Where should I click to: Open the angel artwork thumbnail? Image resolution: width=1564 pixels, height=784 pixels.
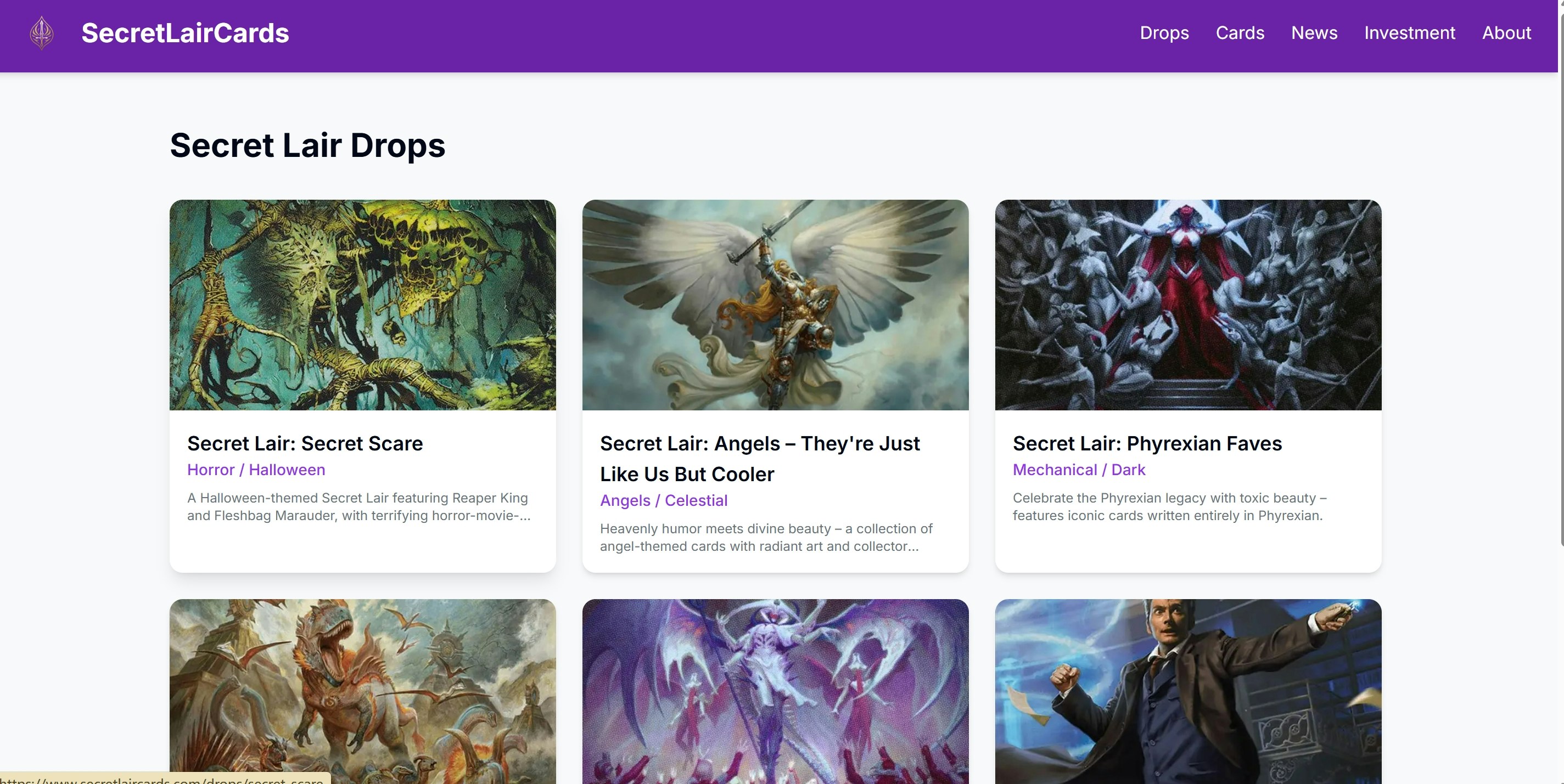point(775,304)
